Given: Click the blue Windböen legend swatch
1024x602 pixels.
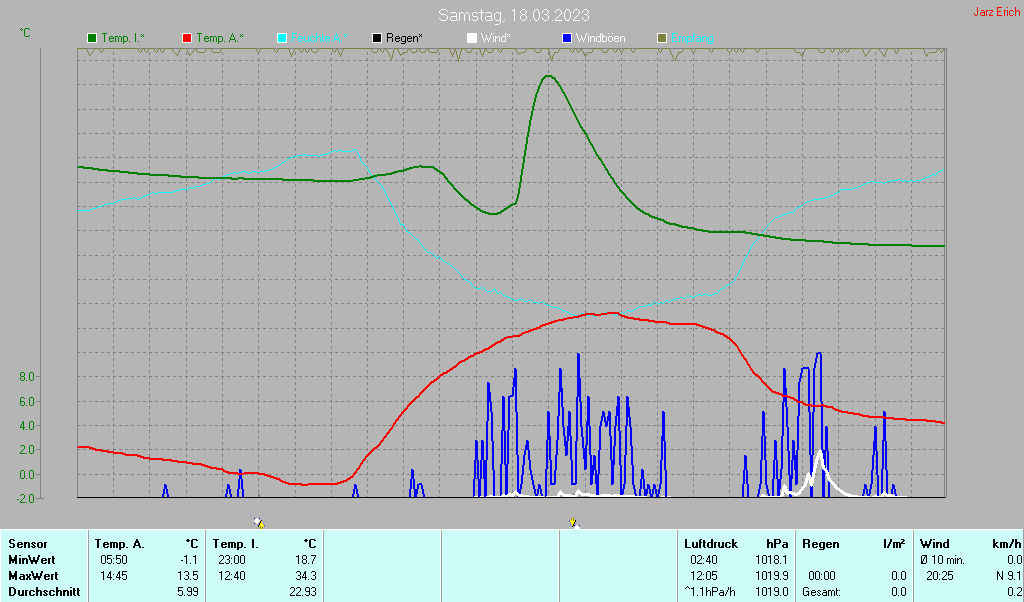Looking at the screenshot, I should pos(567,38).
